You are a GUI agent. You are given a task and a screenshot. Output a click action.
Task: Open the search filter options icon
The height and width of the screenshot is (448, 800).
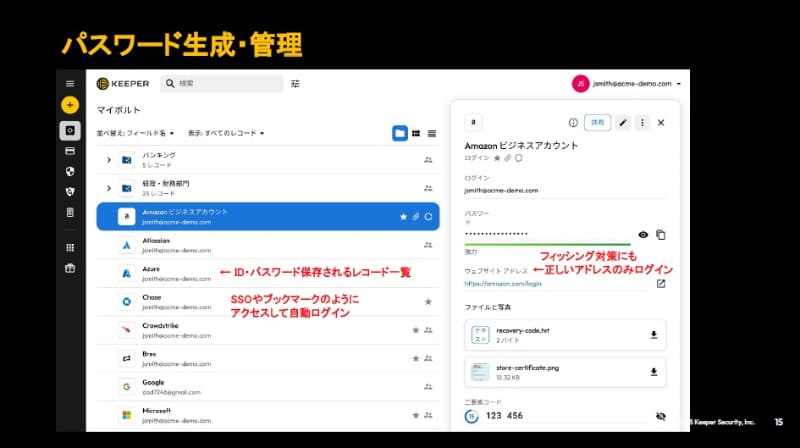pyautogui.click(x=295, y=84)
